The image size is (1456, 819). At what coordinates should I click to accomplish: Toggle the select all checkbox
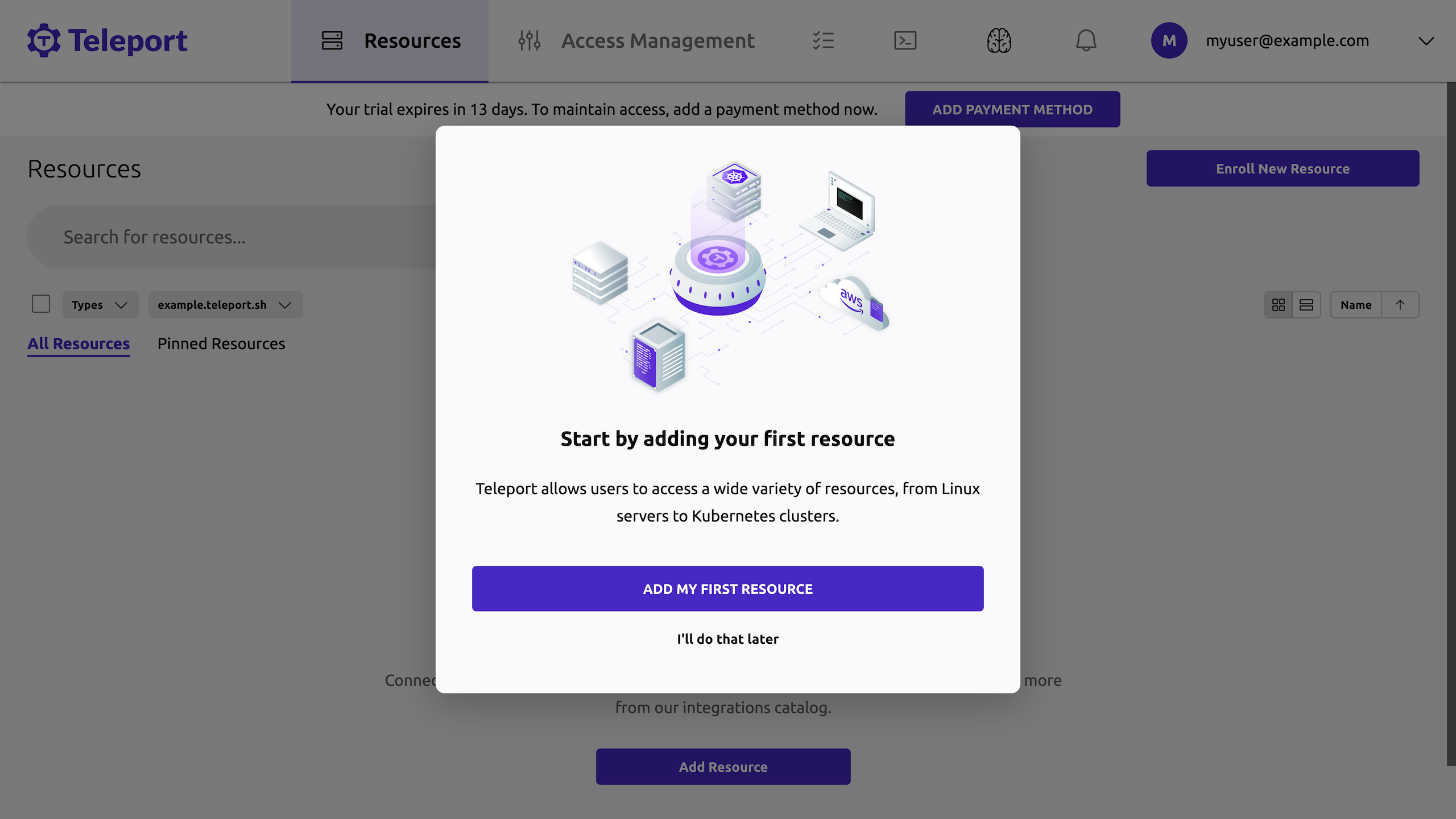click(x=41, y=305)
